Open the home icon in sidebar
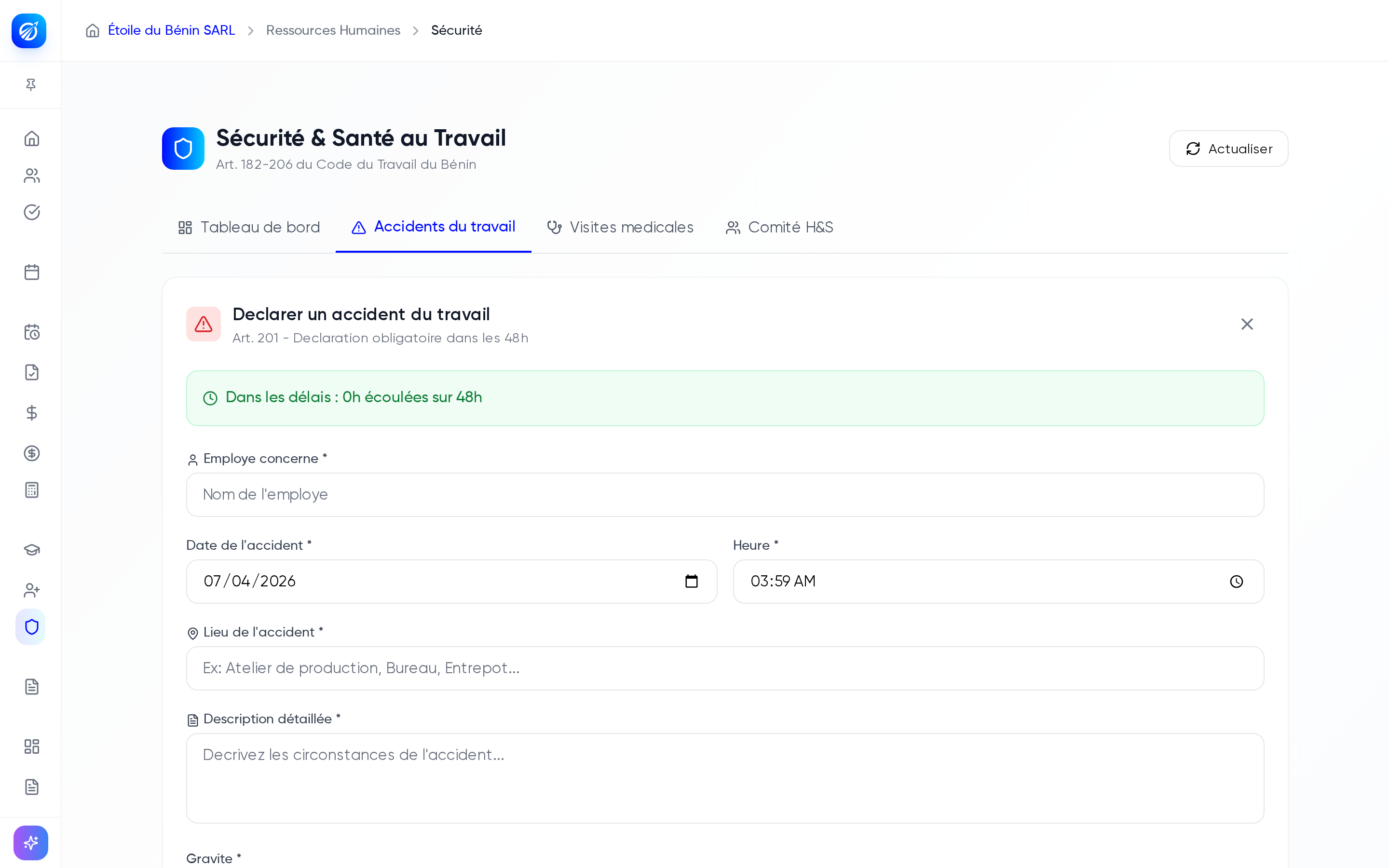The height and width of the screenshot is (868, 1389). [31, 138]
